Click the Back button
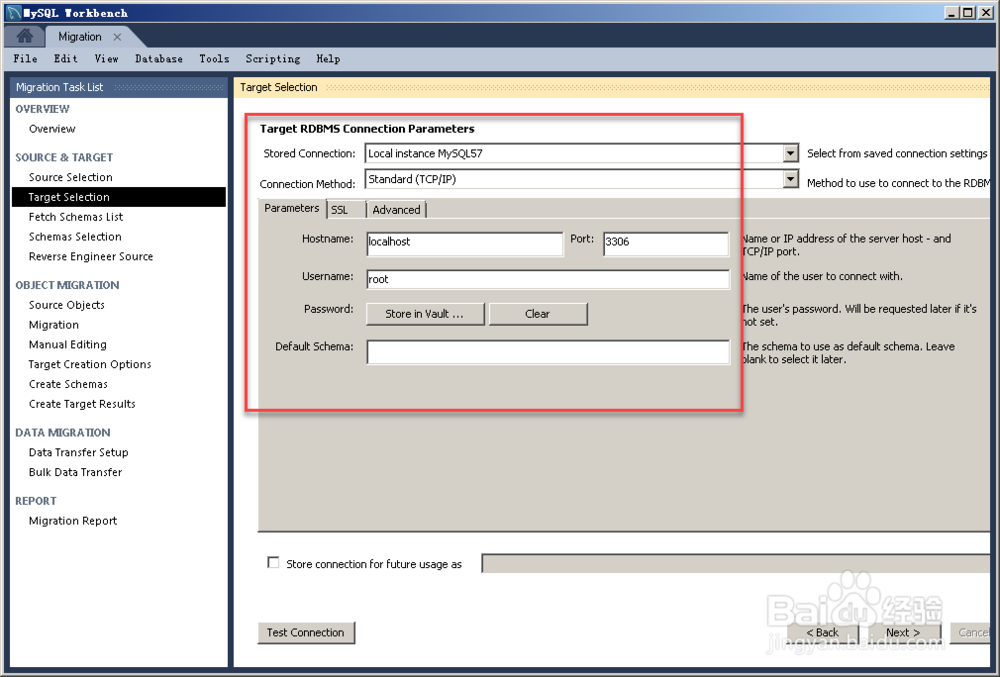Image resolution: width=1000 pixels, height=677 pixels. [823, 632]
